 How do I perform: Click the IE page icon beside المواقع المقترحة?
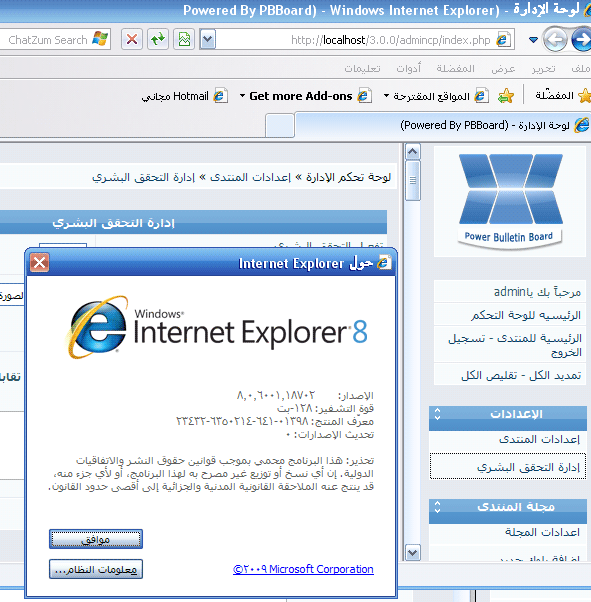482,96
